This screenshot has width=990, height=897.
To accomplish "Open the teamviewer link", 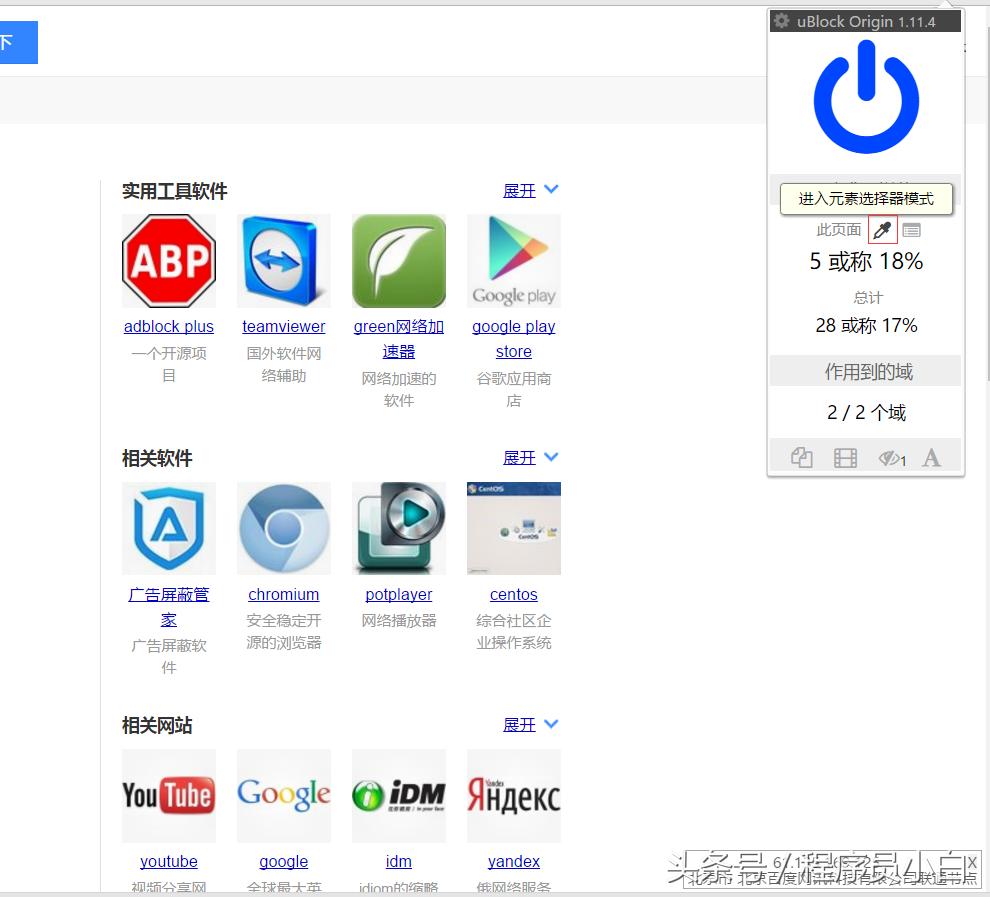I will pyautogui.click(x=283, y=326).
